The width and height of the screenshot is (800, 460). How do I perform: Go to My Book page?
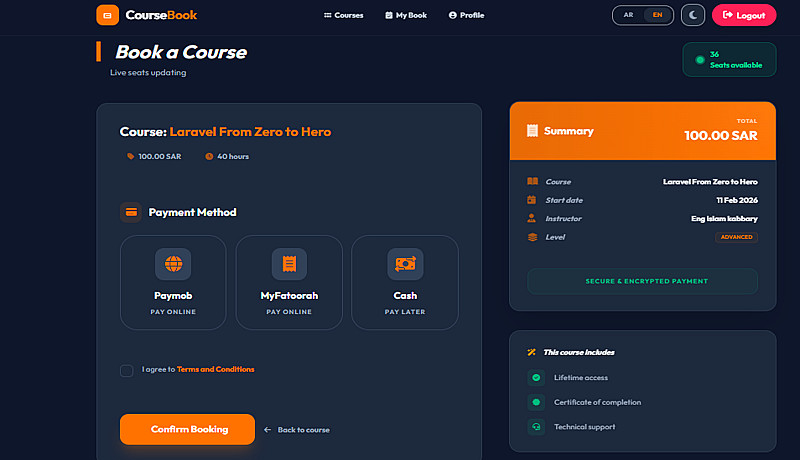coord(406,15)
